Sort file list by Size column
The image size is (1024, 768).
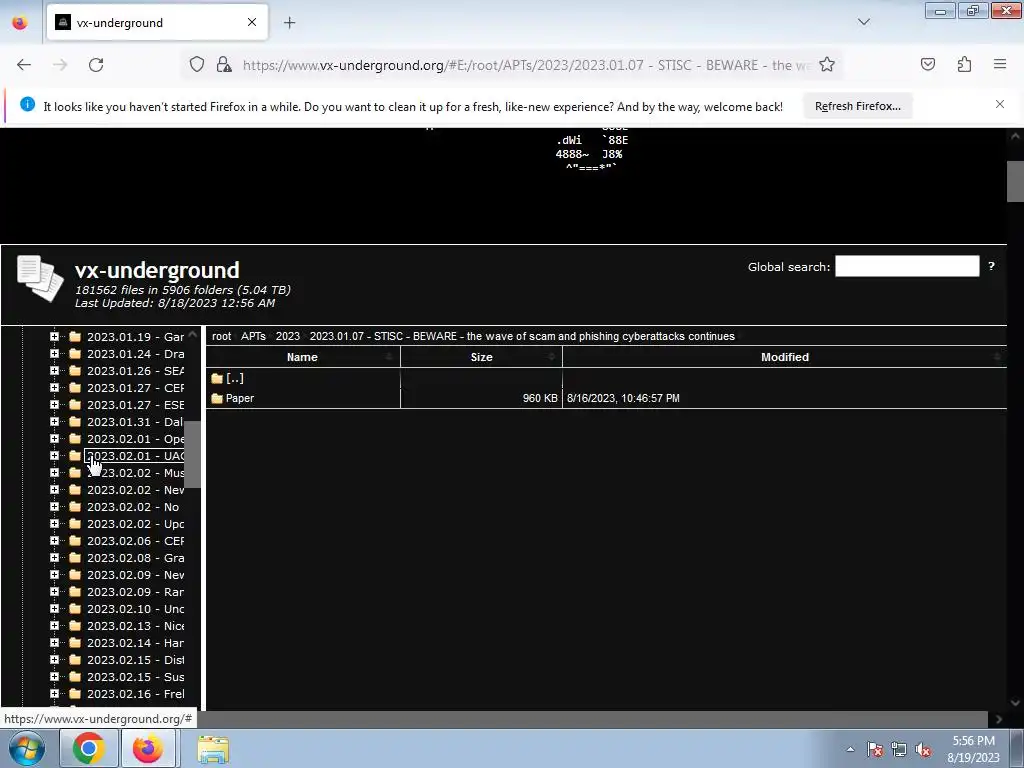[x=481, y=357]
